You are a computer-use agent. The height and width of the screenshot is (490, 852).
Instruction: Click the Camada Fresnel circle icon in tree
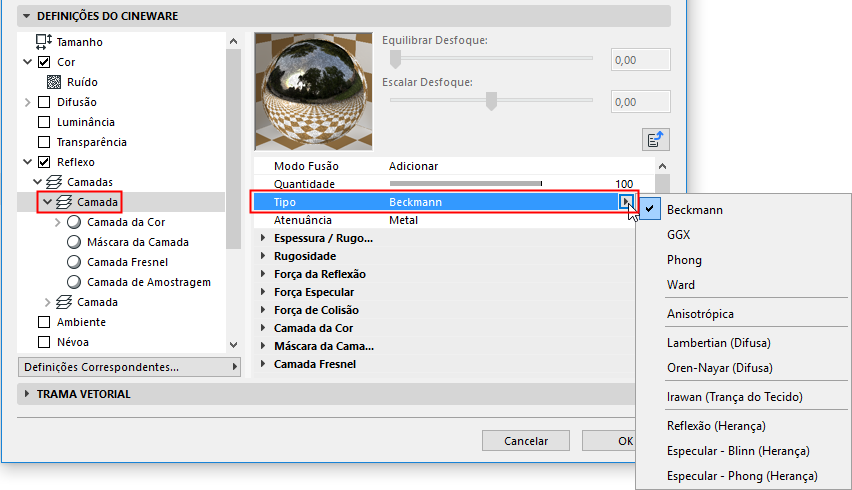click(74, 262)
